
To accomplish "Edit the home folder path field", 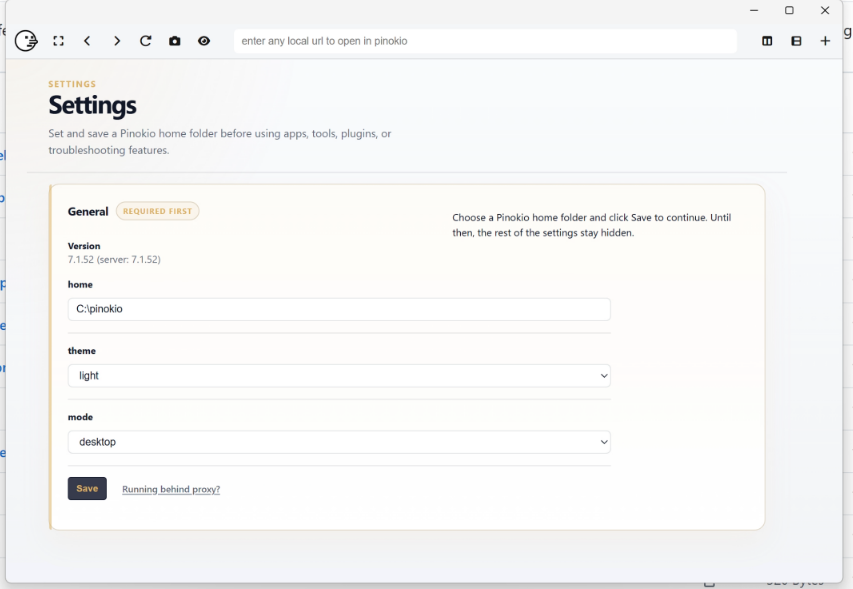I will (339, 309).
